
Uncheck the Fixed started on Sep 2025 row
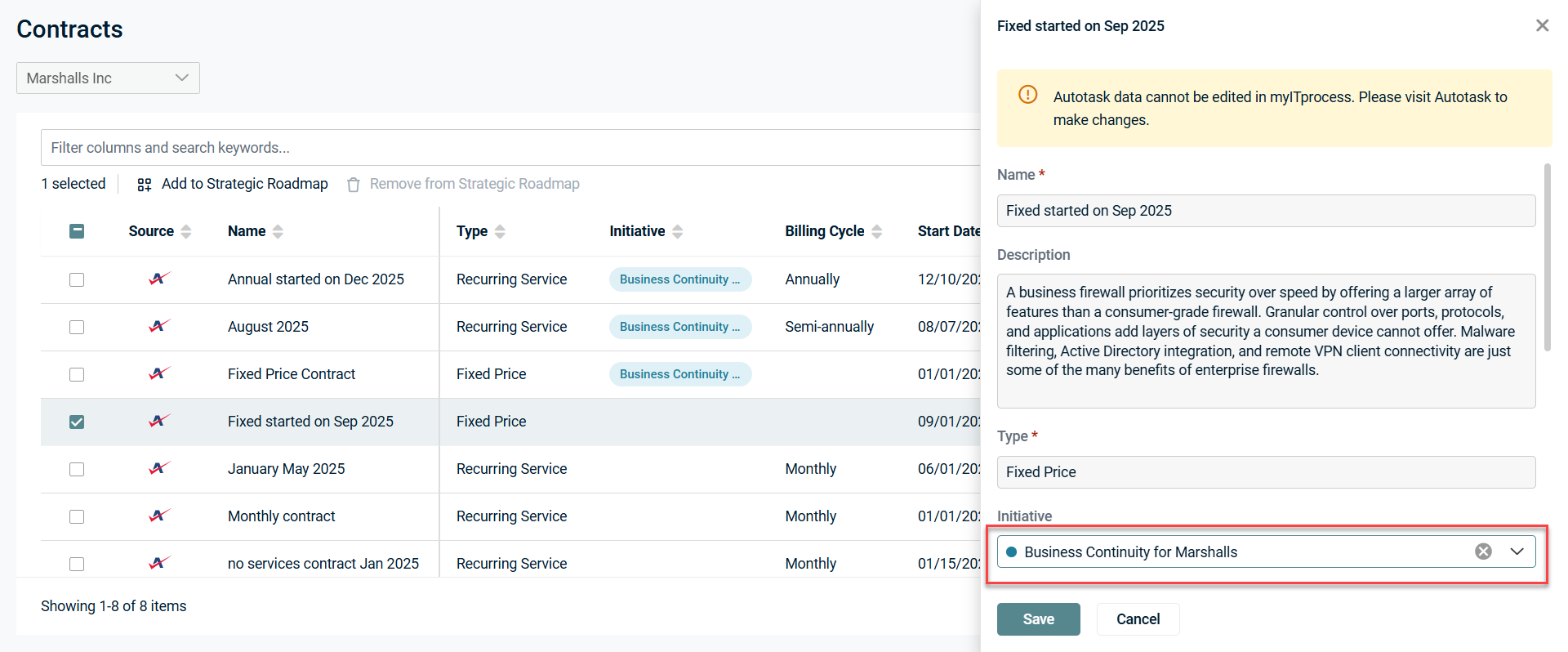click(x=77, y=422)
